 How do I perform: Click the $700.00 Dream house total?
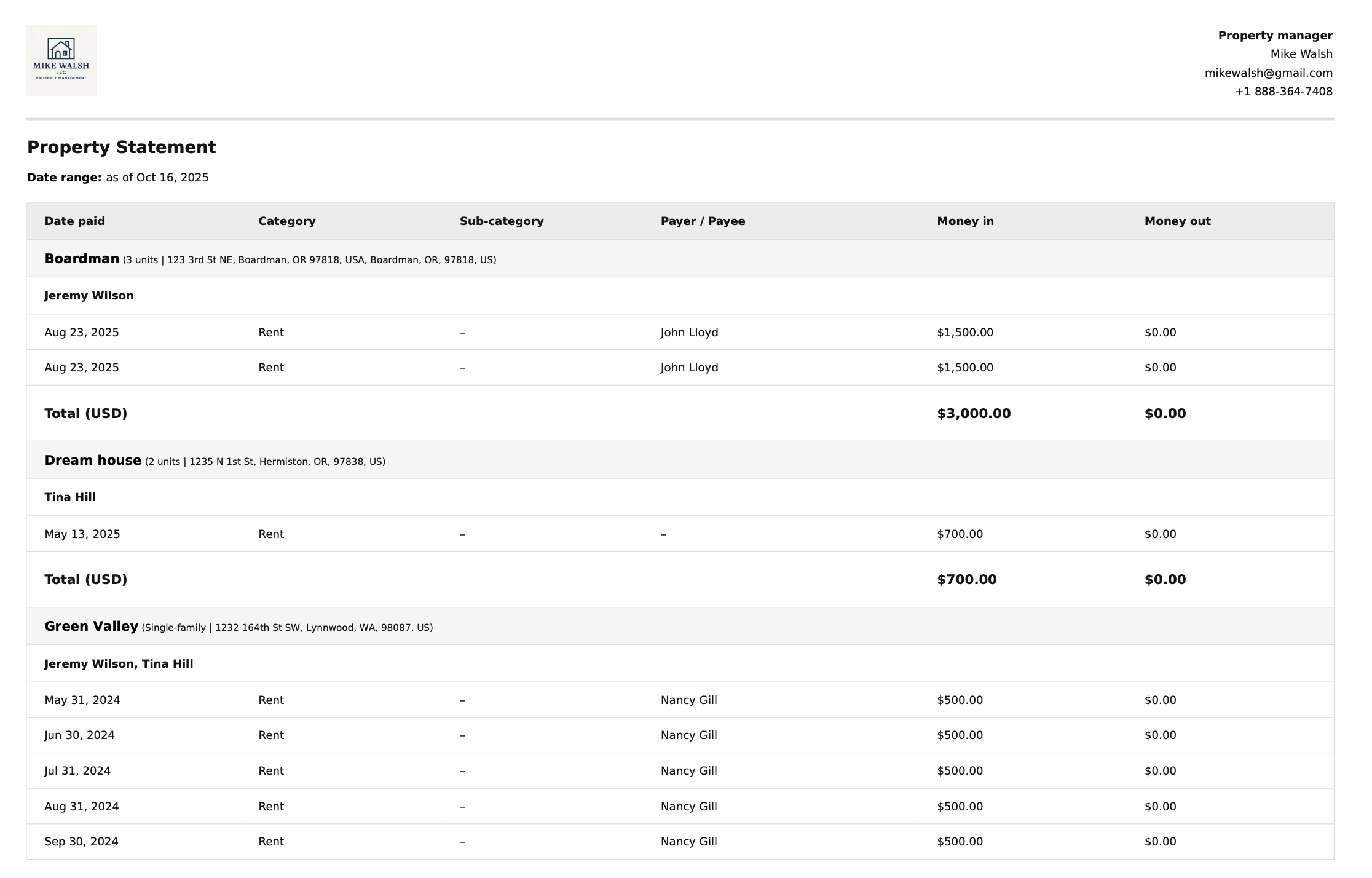pos(966,580)
